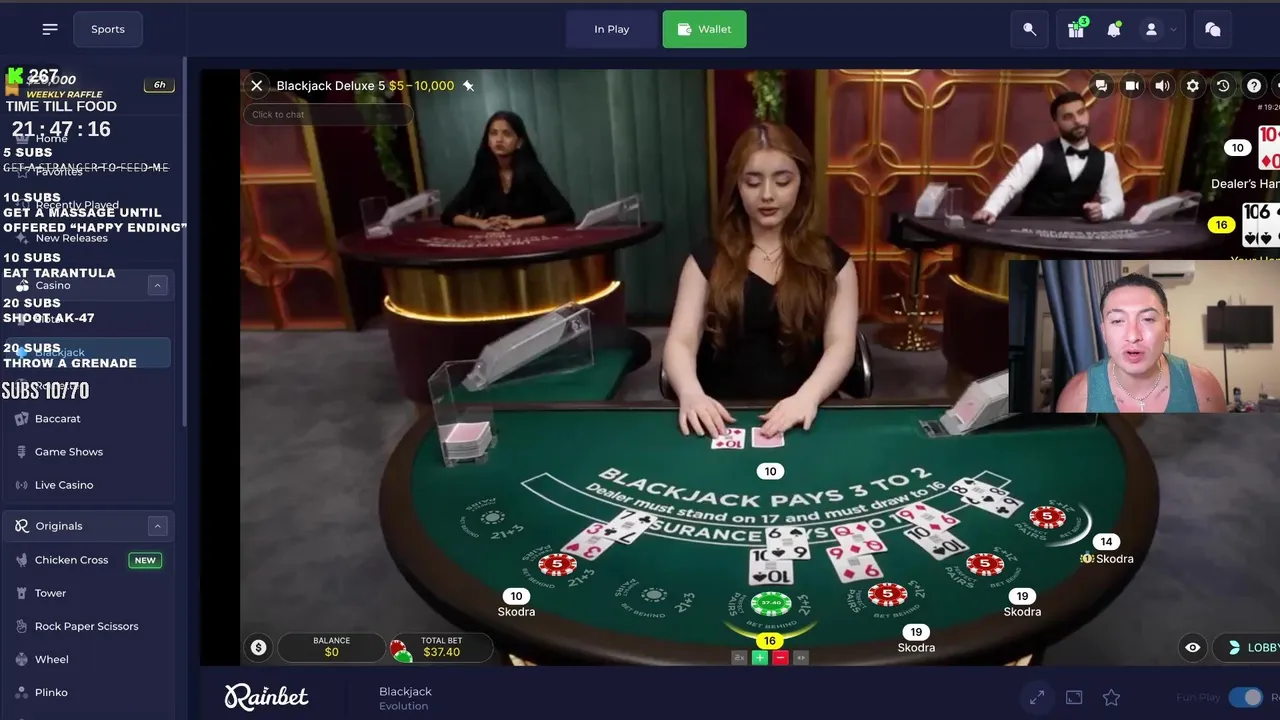
Task: Open the chat bubbles icon in header
Action: (x=1212, y=30)
